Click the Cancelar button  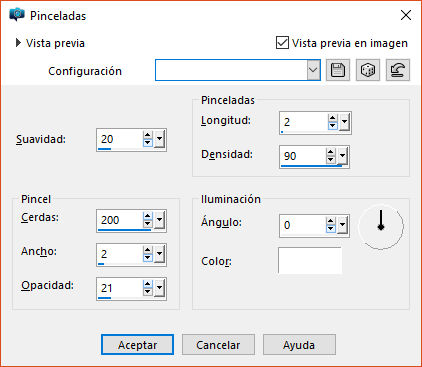pos(218,345)
